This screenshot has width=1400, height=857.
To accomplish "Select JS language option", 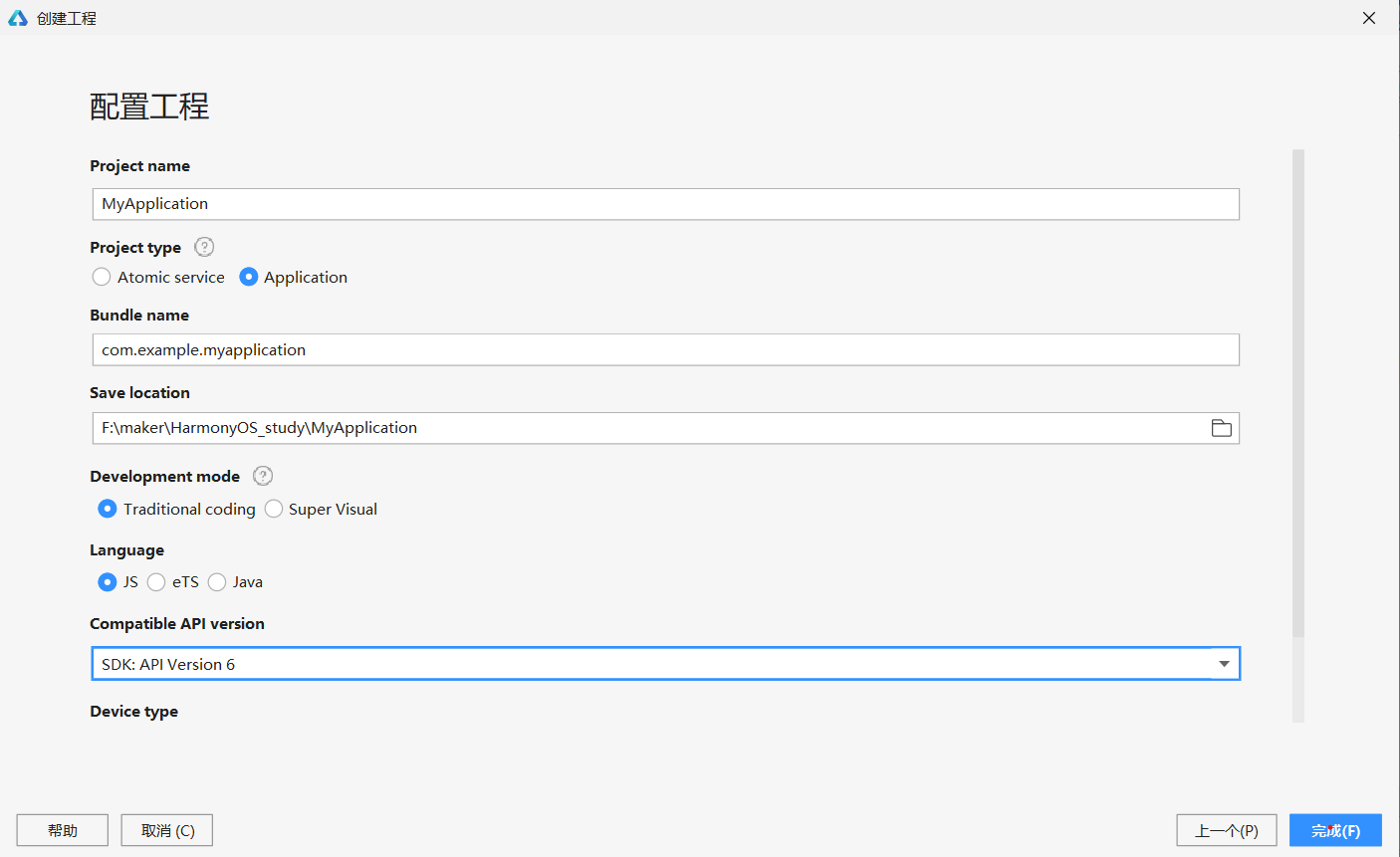I will tap(118, 582).
